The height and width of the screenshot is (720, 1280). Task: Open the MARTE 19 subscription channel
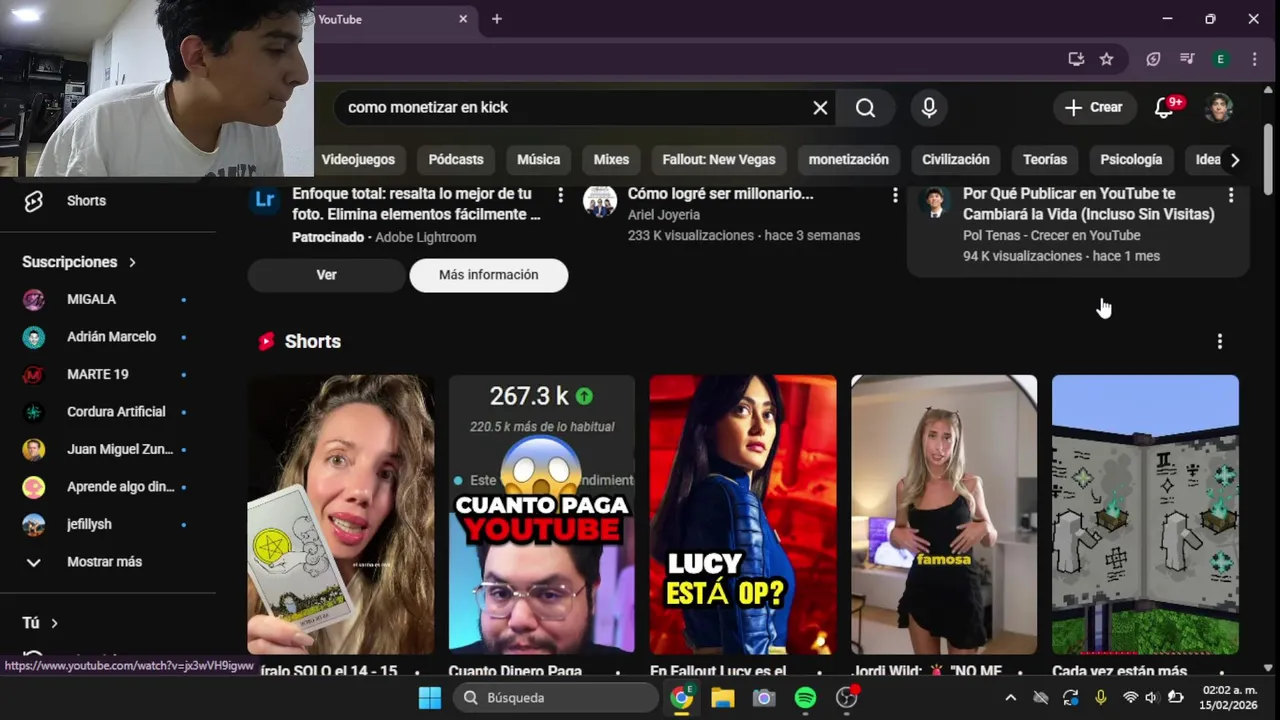(108, 374)
